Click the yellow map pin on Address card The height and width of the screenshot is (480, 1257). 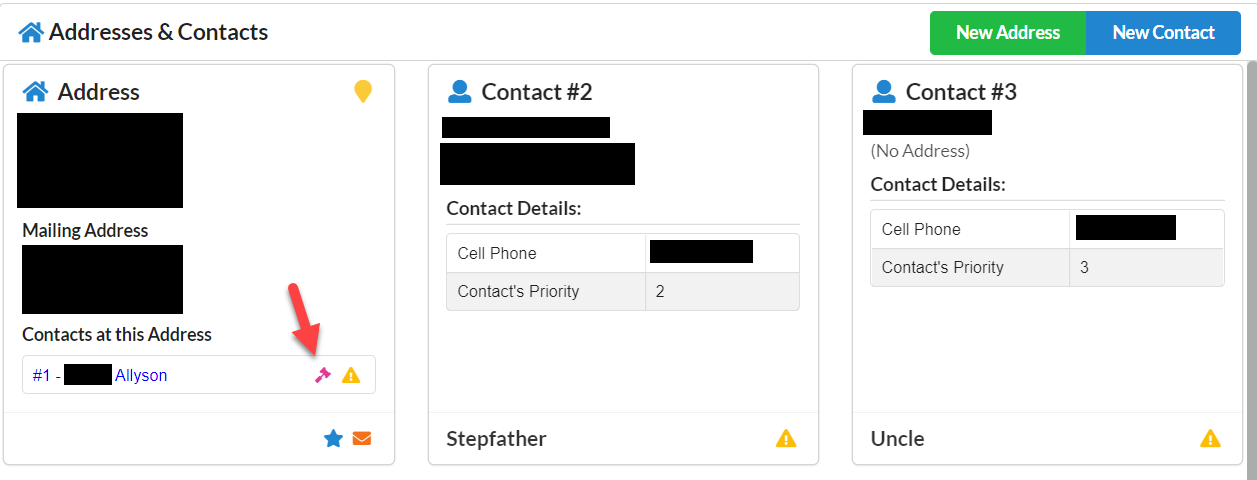tap(363, 92)
